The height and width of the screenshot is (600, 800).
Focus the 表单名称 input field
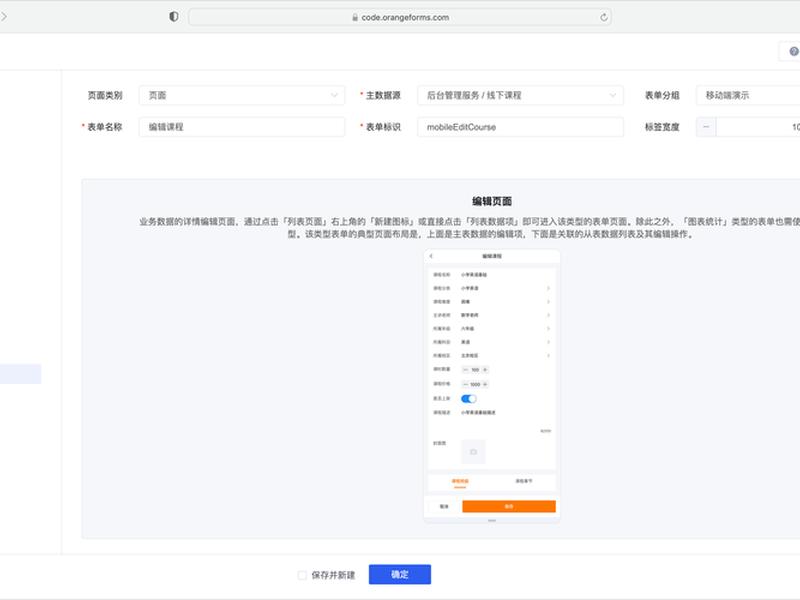[242, 127]
